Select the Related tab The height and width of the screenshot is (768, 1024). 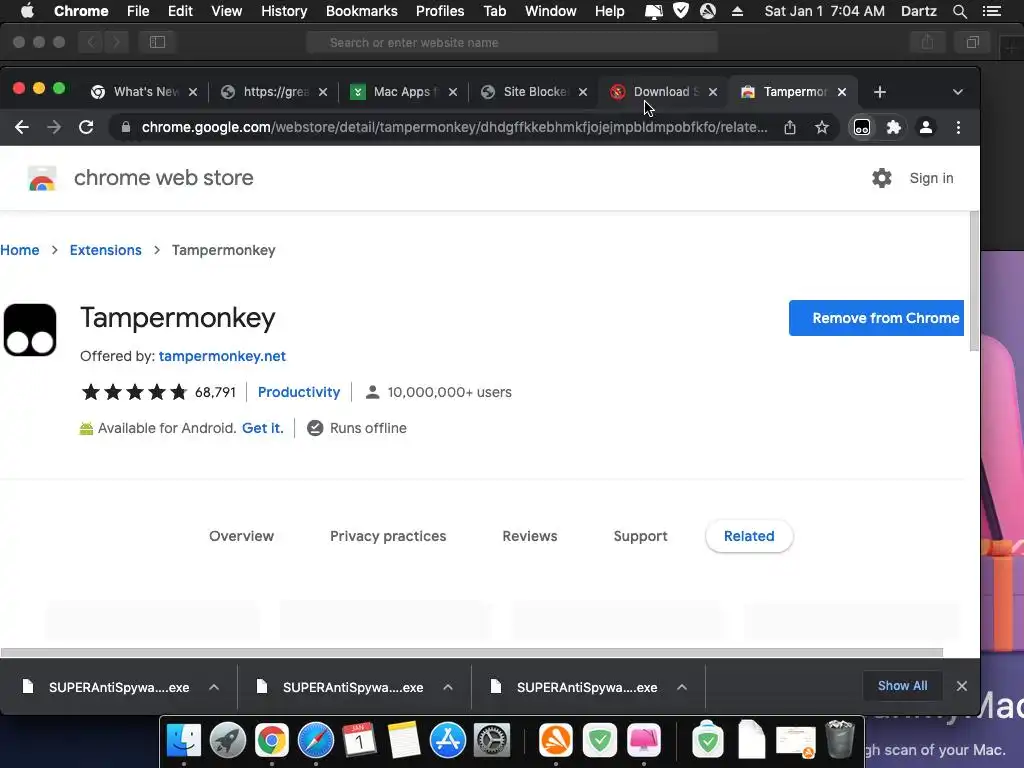[x=749, y=536]
